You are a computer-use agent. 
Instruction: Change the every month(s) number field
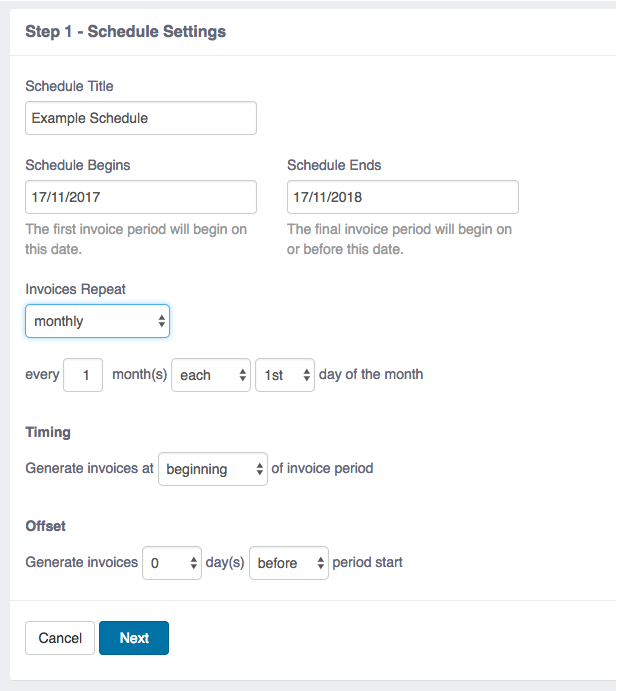[83, 375]
